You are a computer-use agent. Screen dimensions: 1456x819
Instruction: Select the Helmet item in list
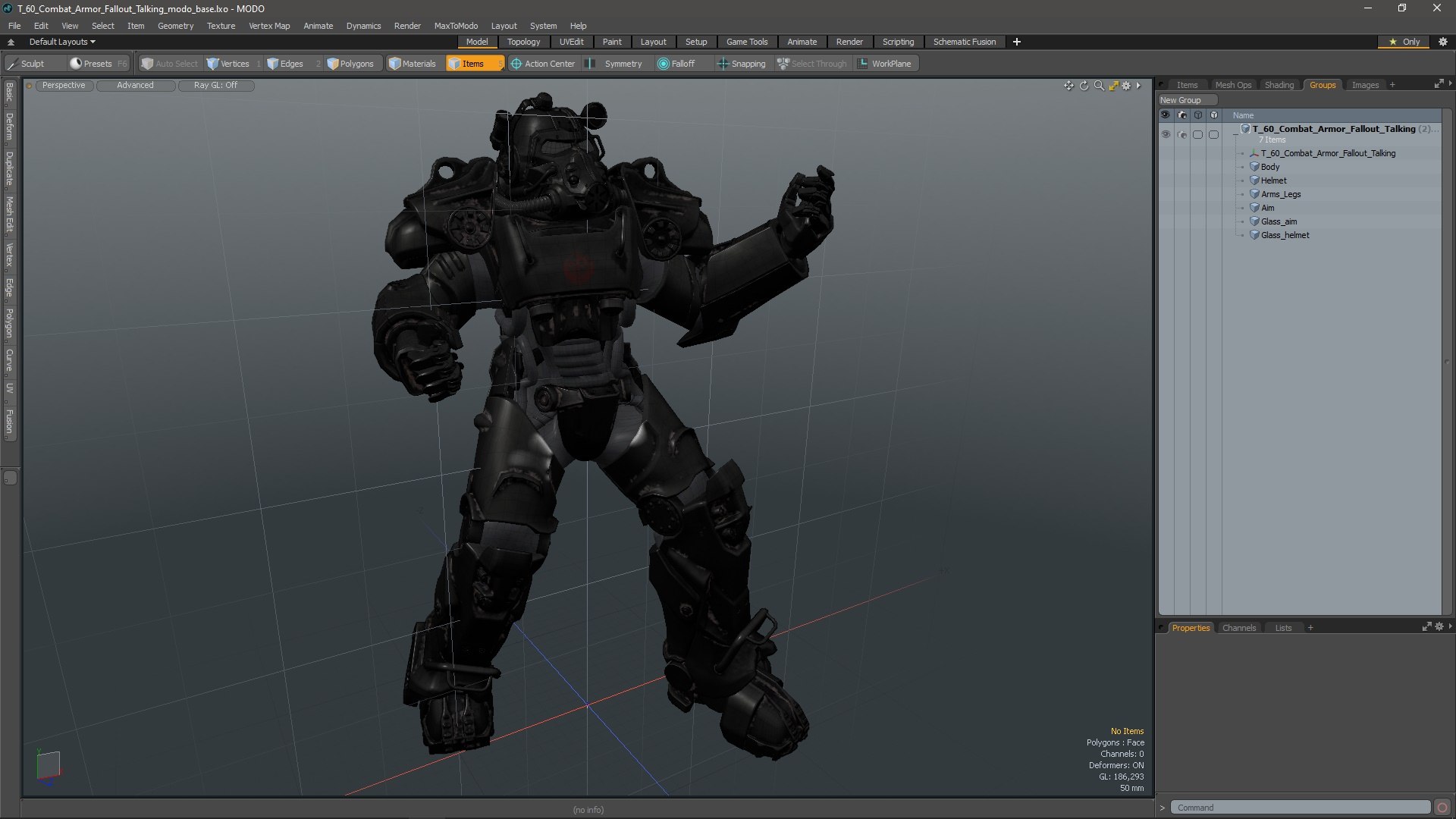[x=1273, y=180]
